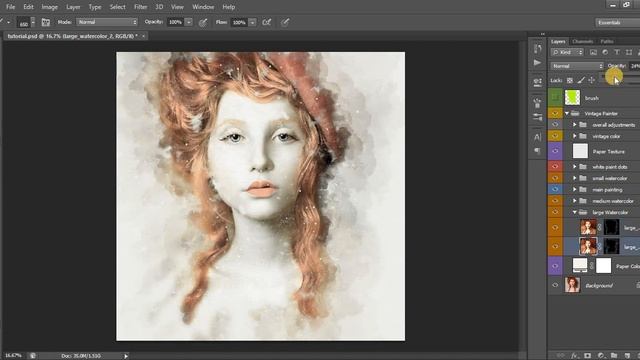
Task: Hide the Background layer
Action: coord(555,285)
